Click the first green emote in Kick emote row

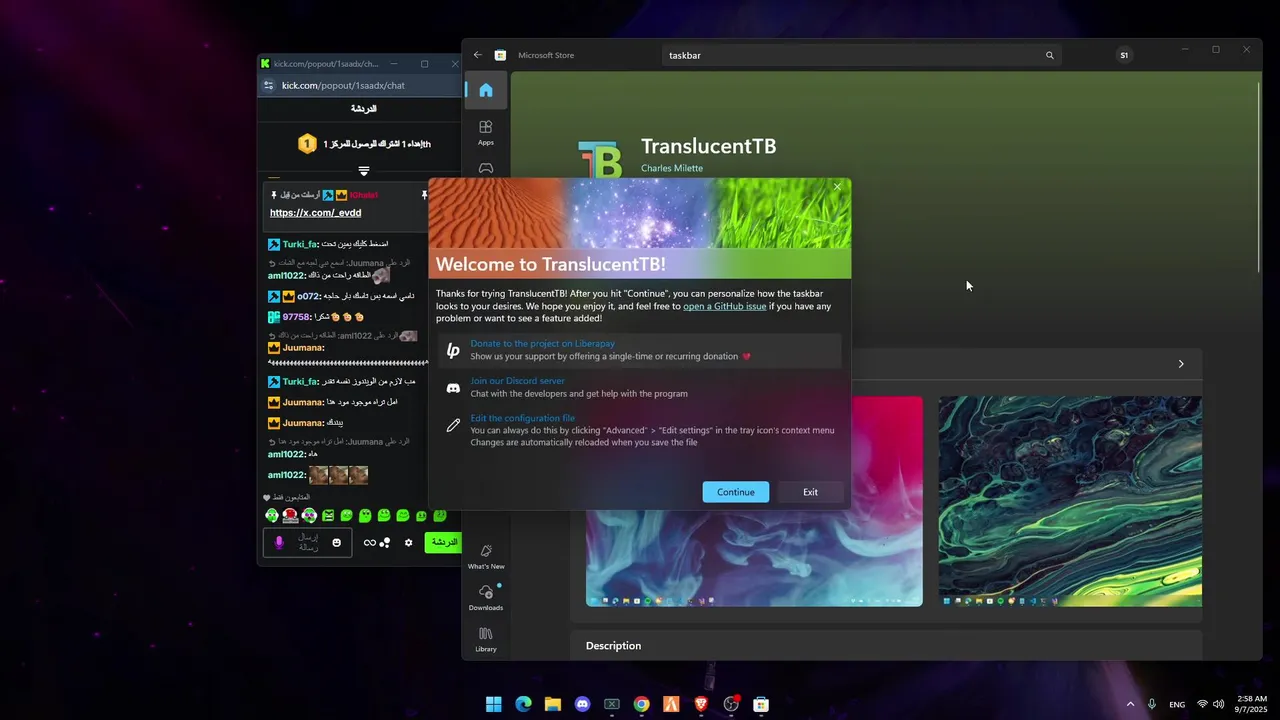271,516
